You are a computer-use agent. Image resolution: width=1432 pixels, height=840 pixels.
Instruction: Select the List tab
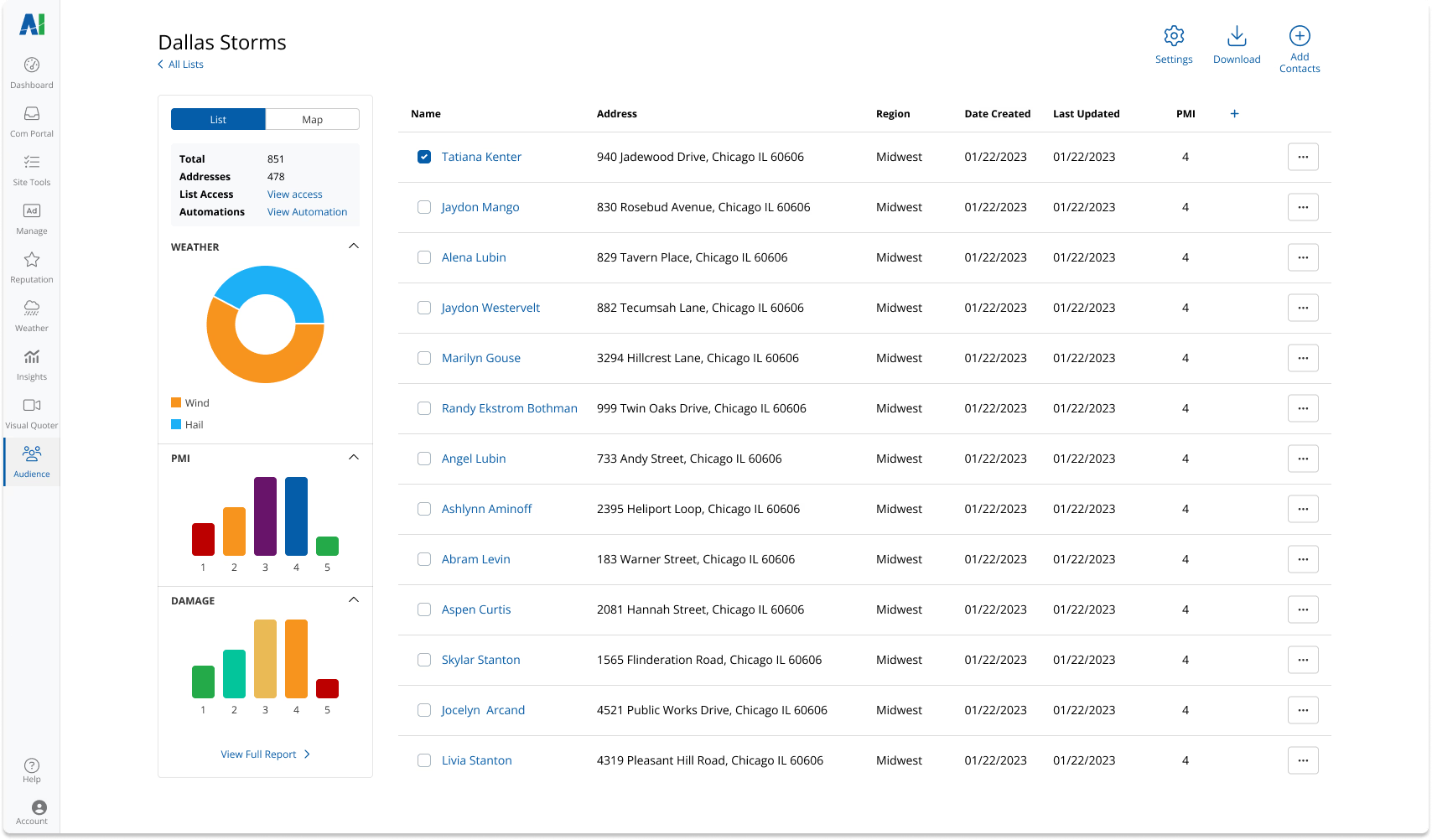tap(218, 119)
